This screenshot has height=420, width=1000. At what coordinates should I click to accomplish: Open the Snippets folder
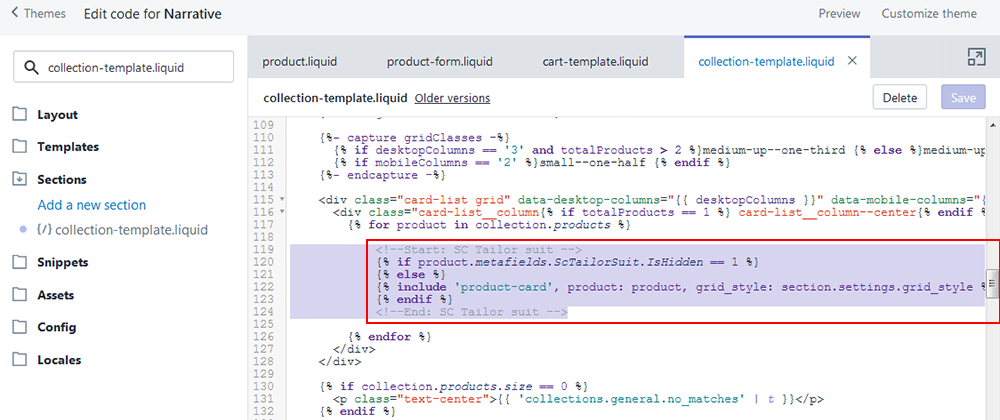pyautogui.click(x=62, y=263)
